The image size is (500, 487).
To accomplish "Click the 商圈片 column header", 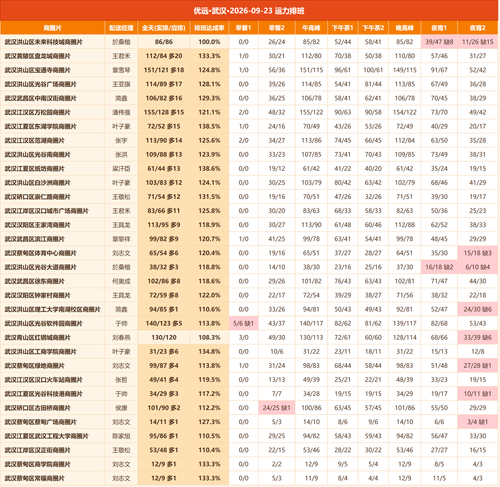I will (x=52, y=28).
